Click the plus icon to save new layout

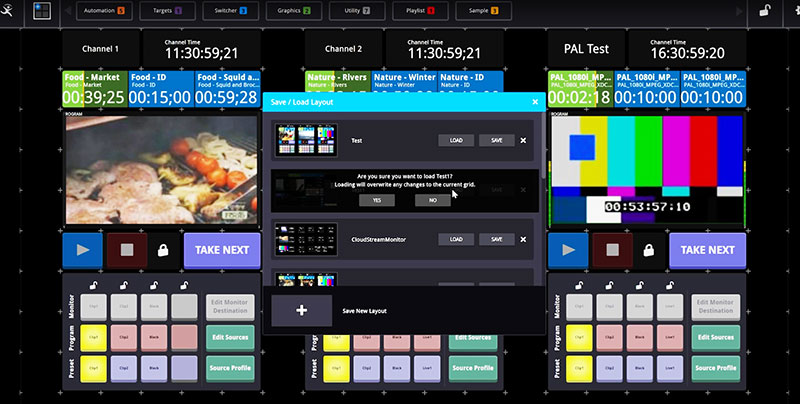[x=301, y=311]
